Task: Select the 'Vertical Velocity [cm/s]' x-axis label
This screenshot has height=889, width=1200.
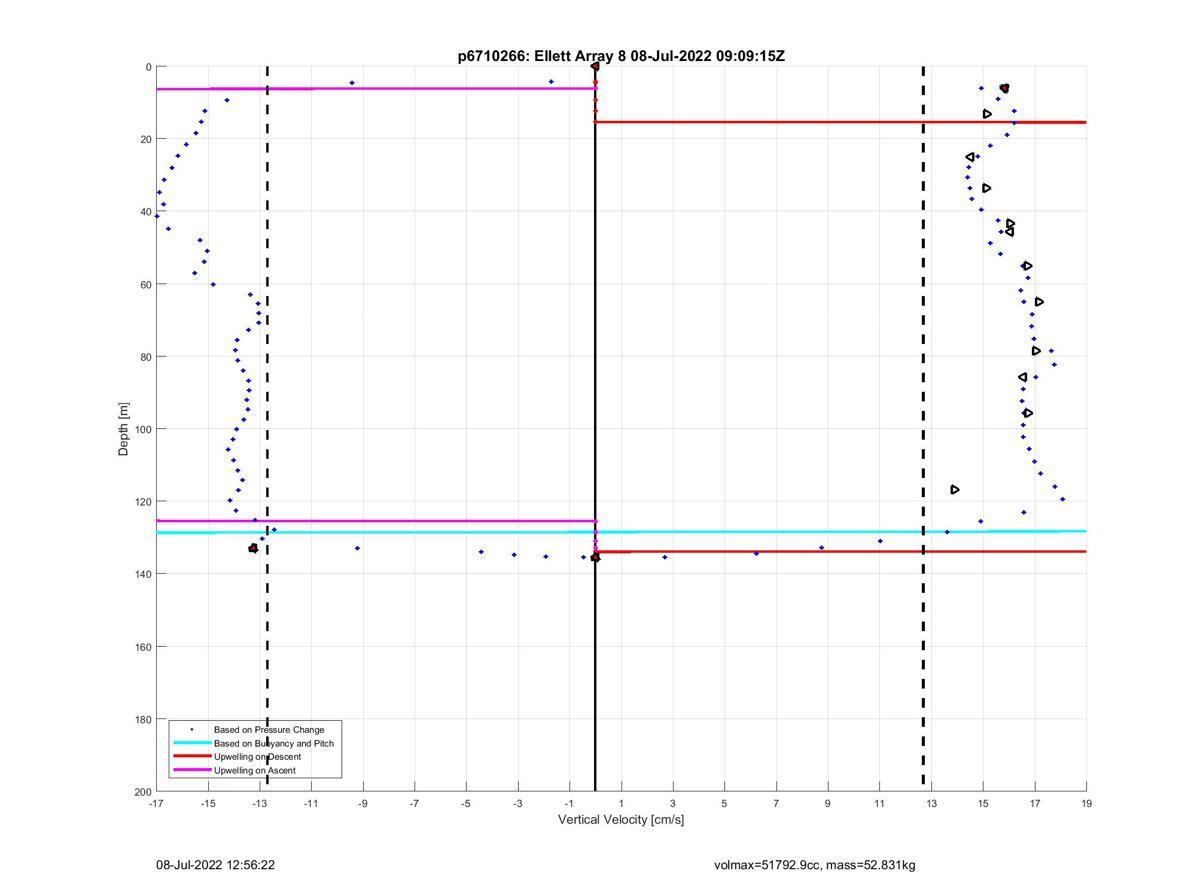Action: click(x=621, y=820)
